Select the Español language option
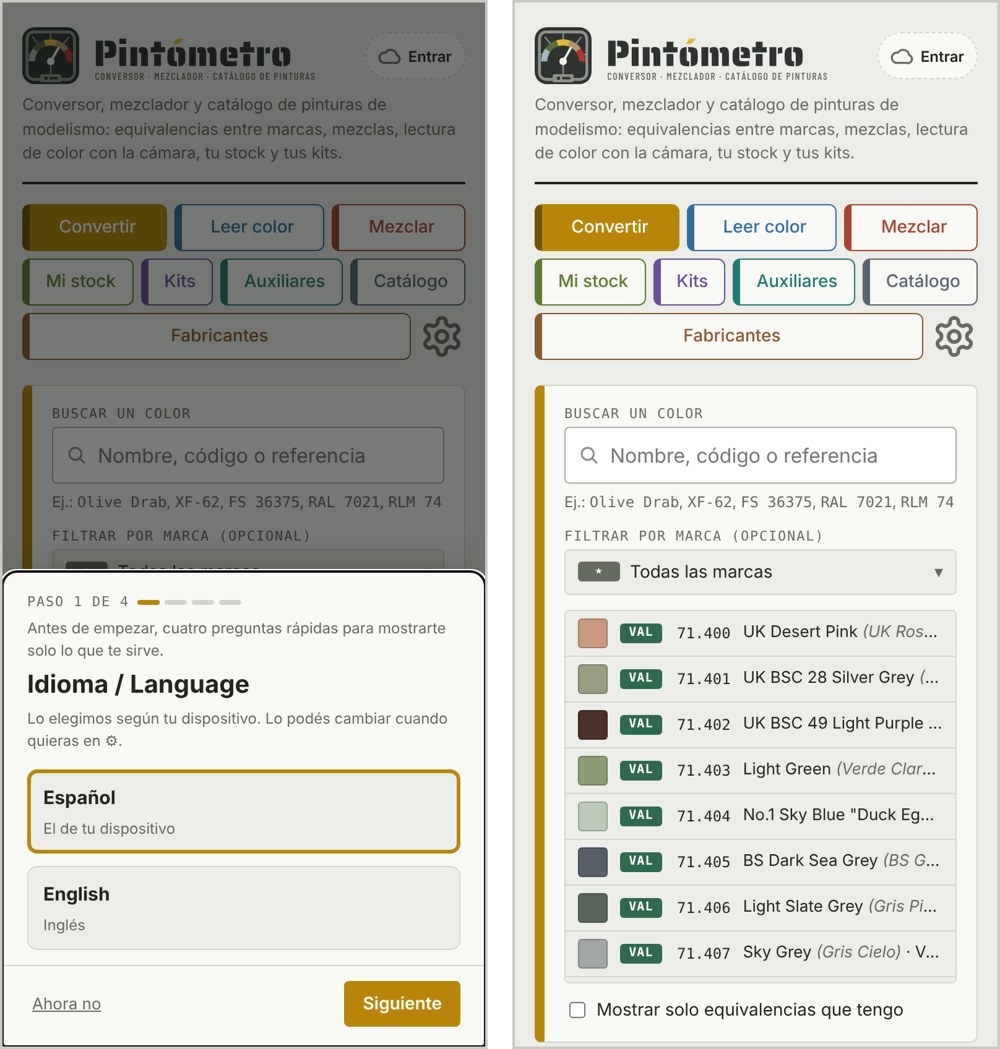 [243, 812]
